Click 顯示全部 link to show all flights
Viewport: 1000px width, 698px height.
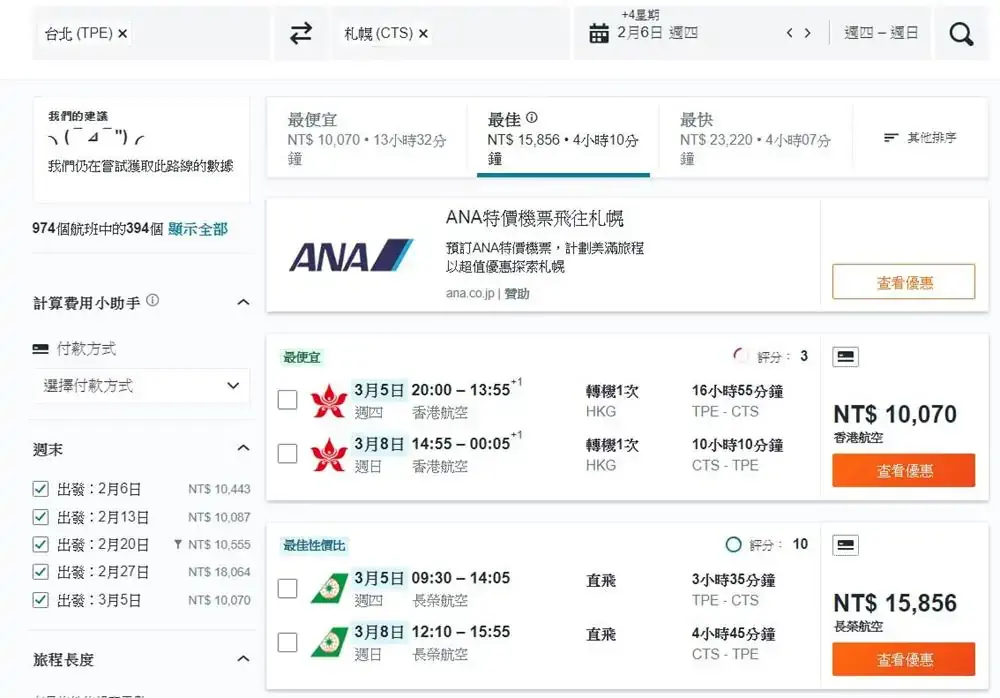coord(198,229)
